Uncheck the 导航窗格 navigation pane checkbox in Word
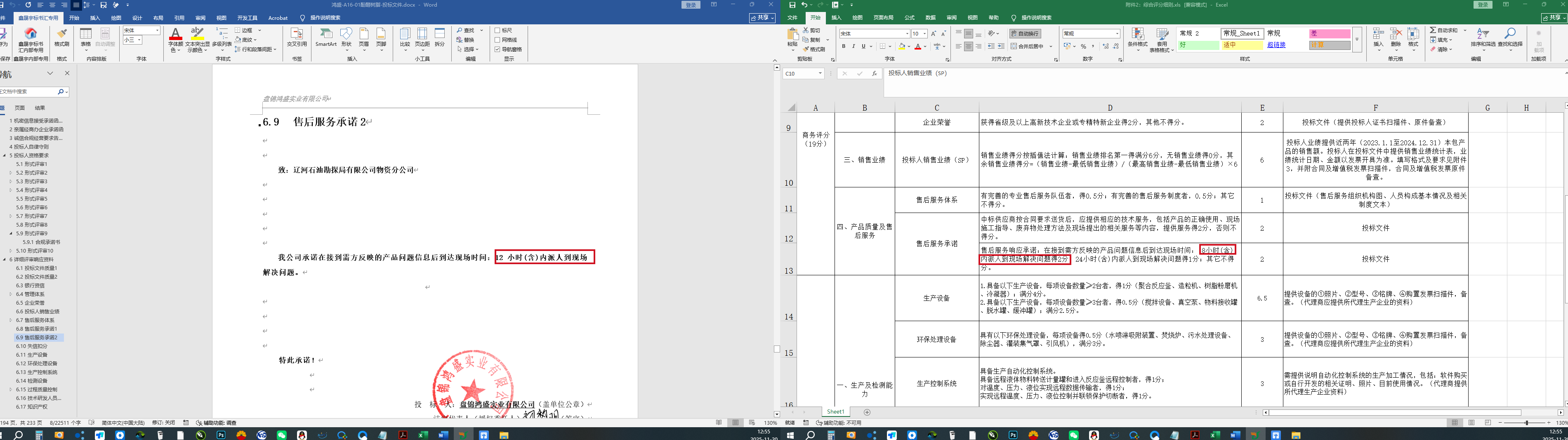The height and width of the screenshot is (440, 1568). (x=498, y=50)
